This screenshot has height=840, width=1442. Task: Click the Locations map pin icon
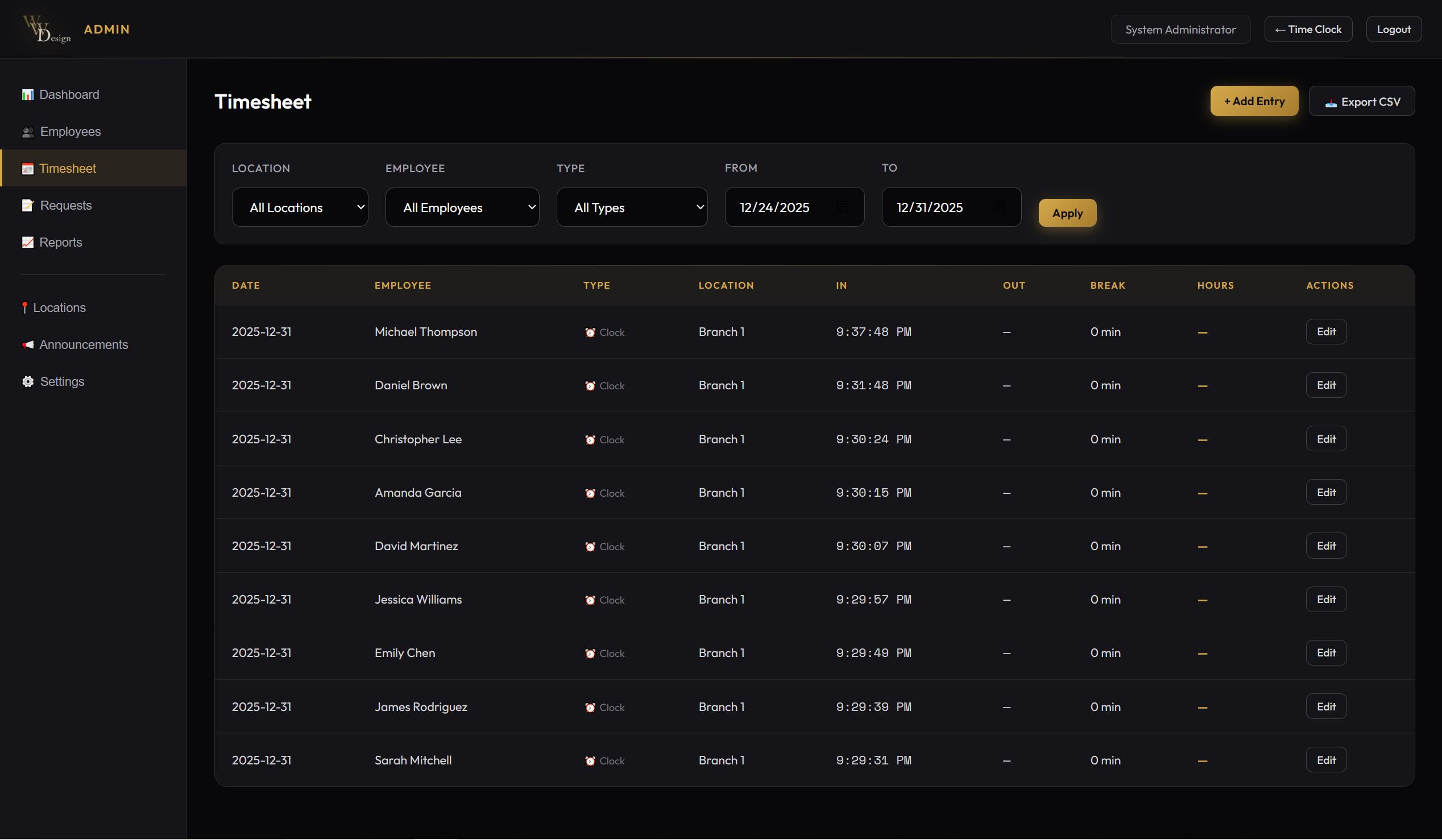[25, 307]
